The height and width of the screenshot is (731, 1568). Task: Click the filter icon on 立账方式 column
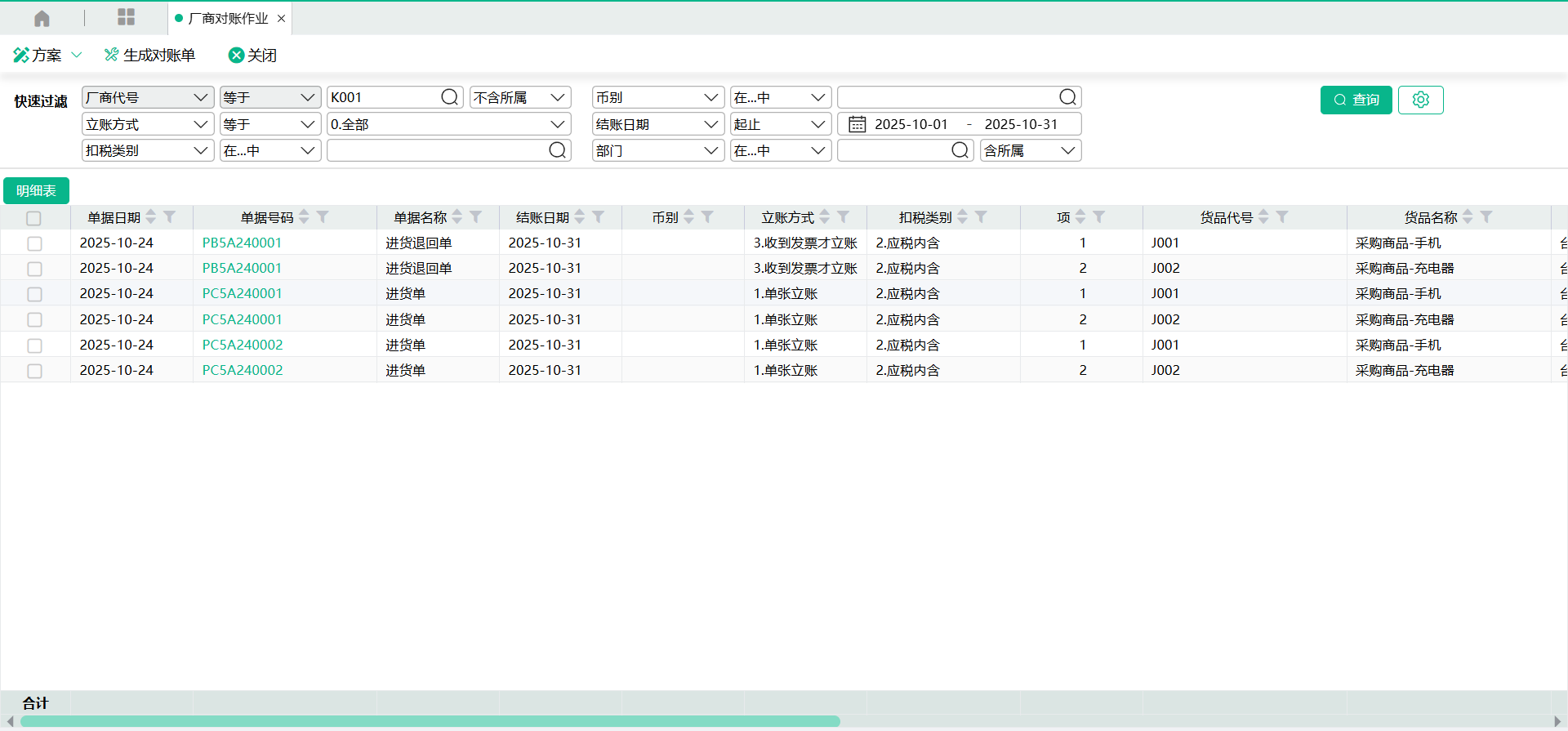[844, 217]
